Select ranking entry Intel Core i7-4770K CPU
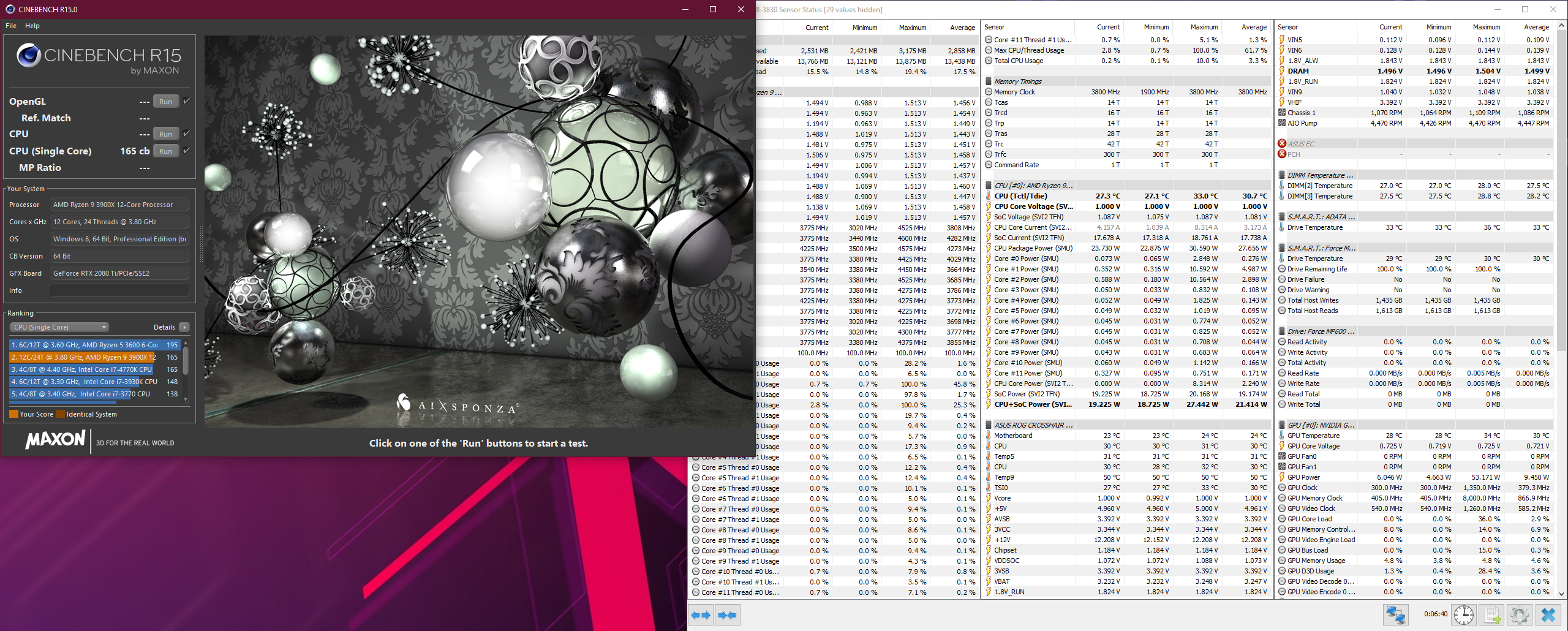1568x631 pixels. tap(95, 369)
